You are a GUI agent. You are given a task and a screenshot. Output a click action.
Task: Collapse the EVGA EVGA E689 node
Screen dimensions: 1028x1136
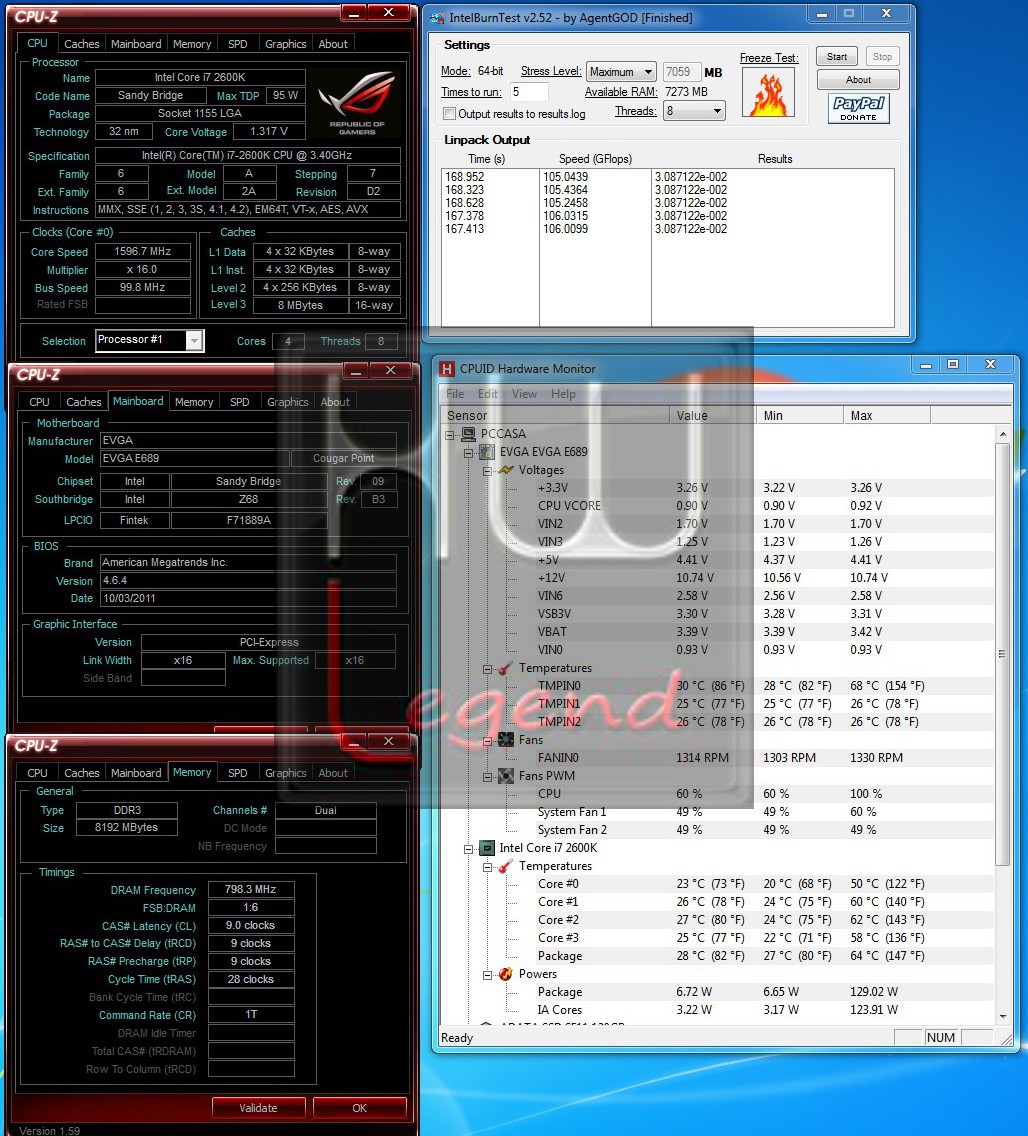tap(469, 453)
